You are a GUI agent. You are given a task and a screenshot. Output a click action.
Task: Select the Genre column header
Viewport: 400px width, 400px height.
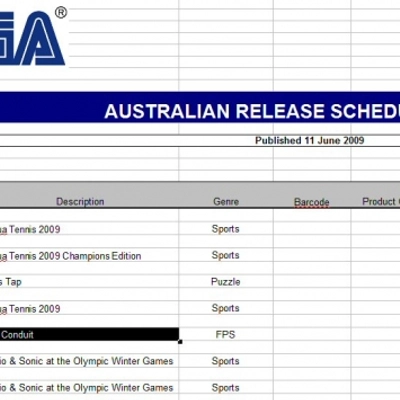[226, 202]
